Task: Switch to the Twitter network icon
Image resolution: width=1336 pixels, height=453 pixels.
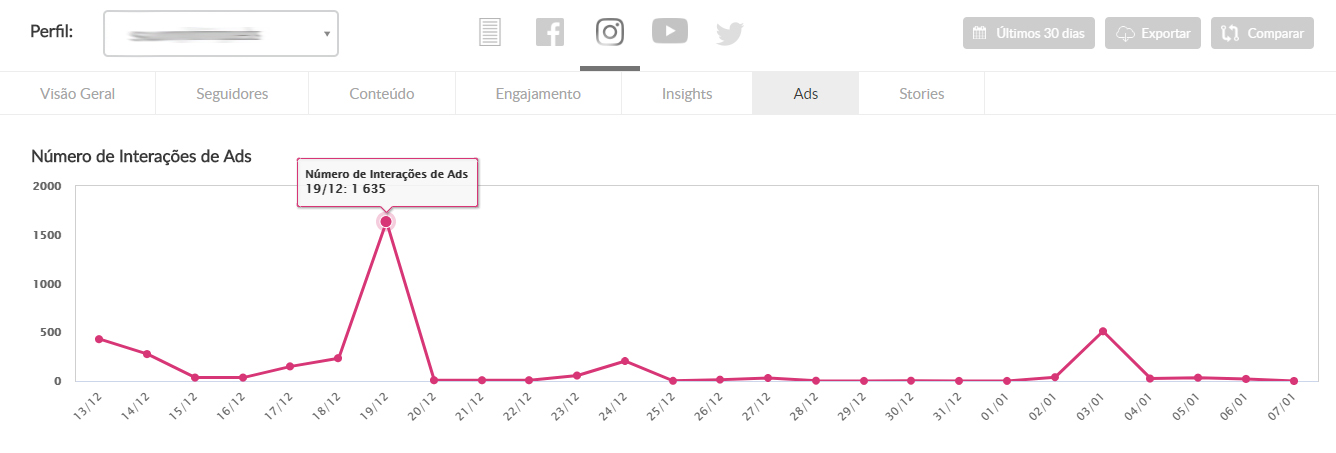Action: coord(730,34)
